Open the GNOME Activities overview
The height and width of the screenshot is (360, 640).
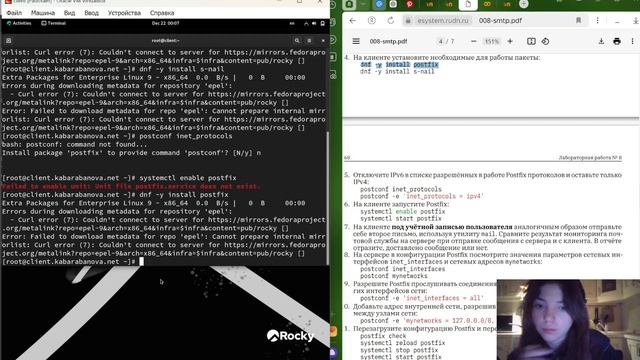(x=19, y=23)
